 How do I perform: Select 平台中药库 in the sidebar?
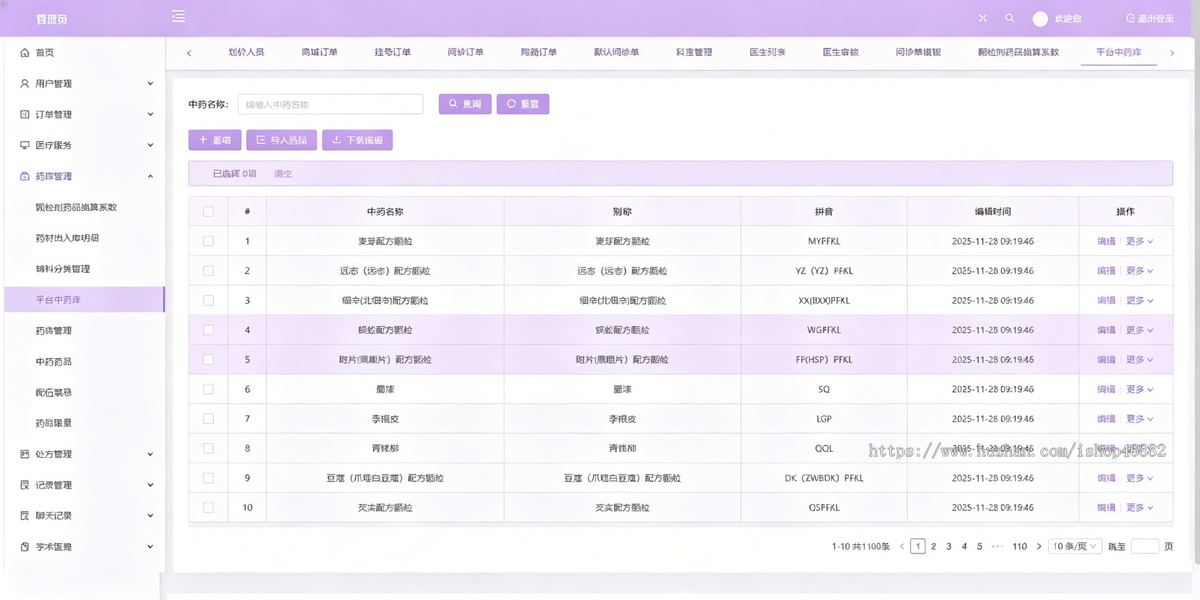click(x=83, y=299)
